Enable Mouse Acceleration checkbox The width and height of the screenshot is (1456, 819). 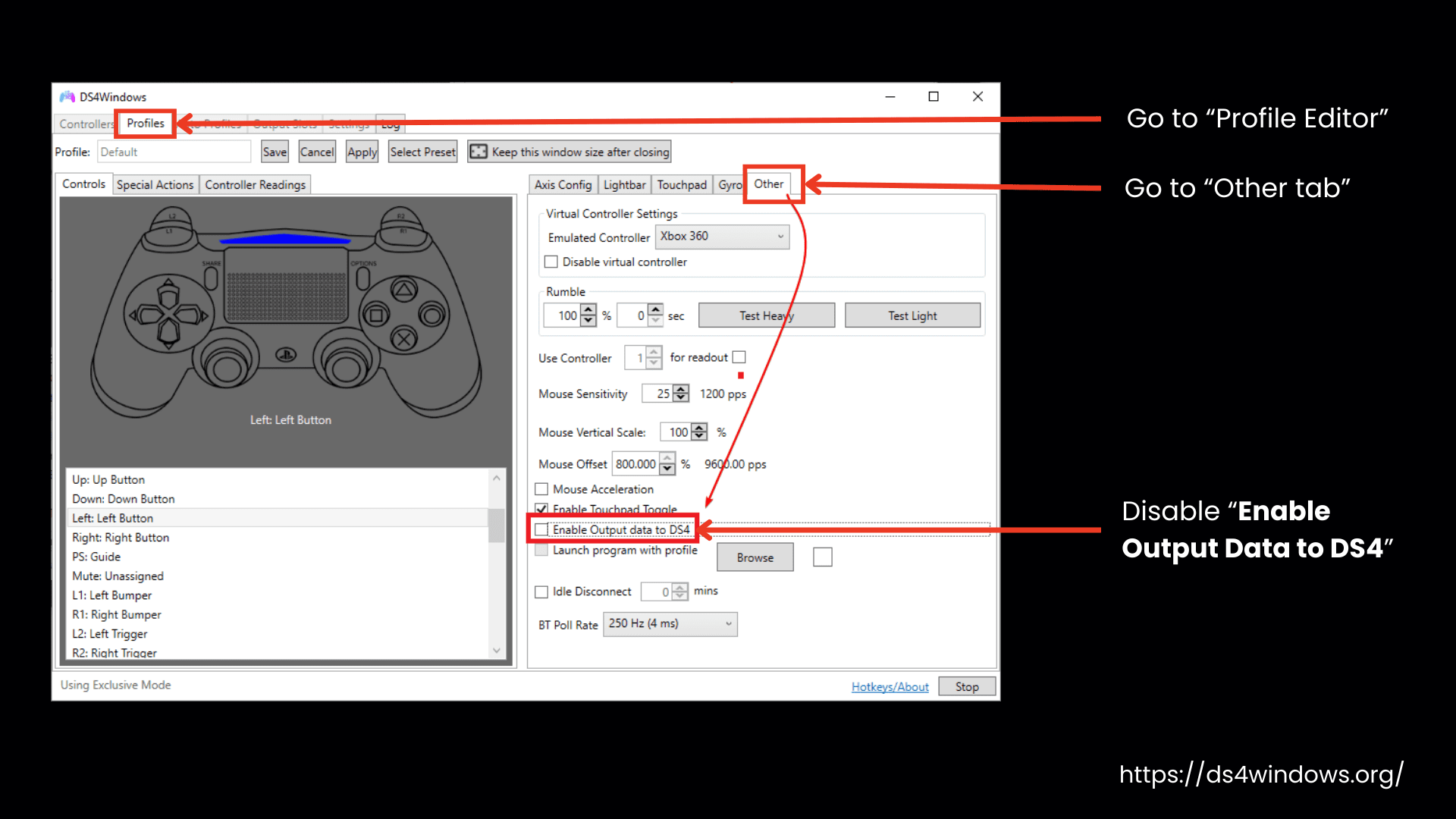click(541, 489)
